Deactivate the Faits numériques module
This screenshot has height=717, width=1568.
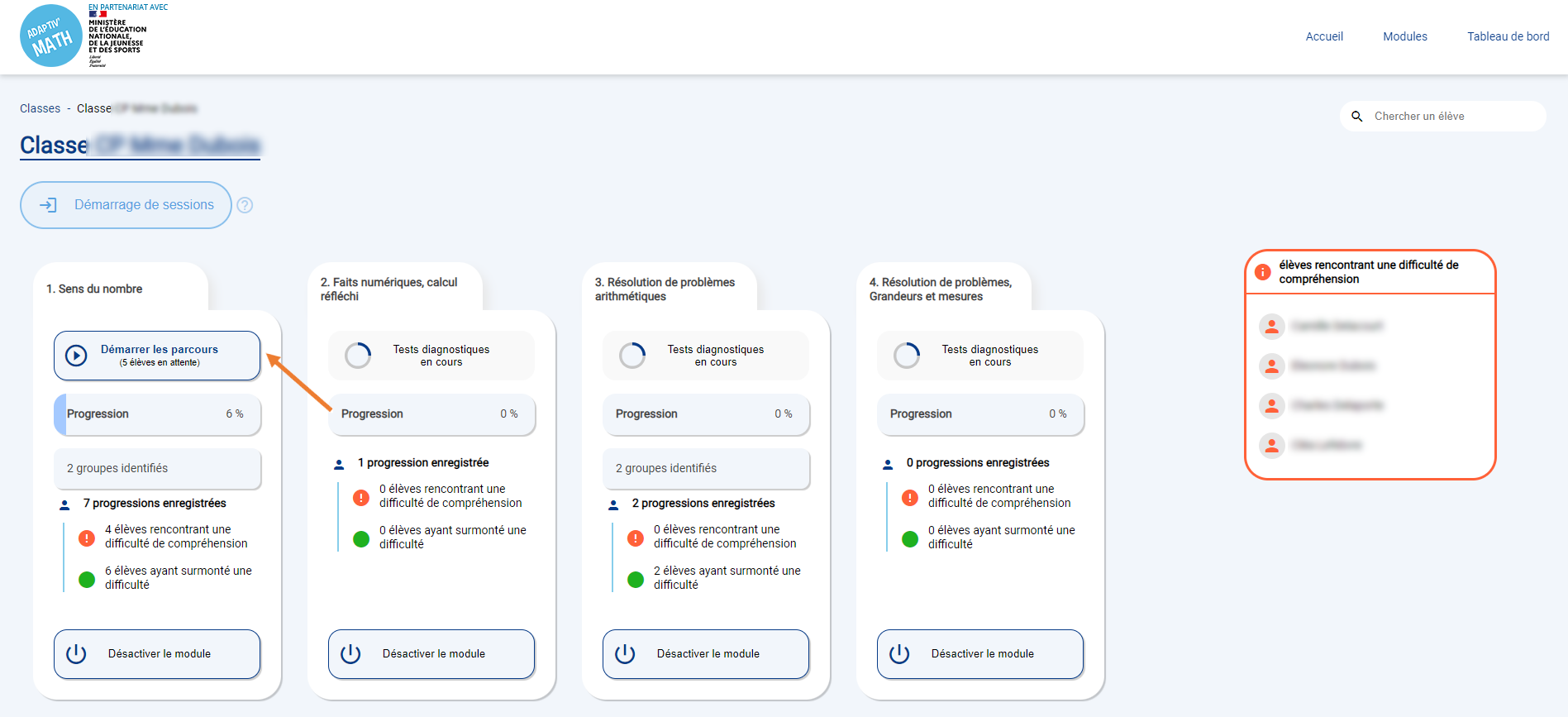pyautogui.click(x=431, y=654)
